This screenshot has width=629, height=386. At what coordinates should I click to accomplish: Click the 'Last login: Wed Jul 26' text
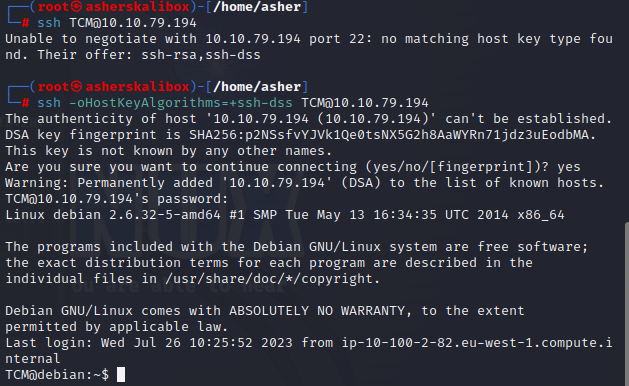coord(93,343)
